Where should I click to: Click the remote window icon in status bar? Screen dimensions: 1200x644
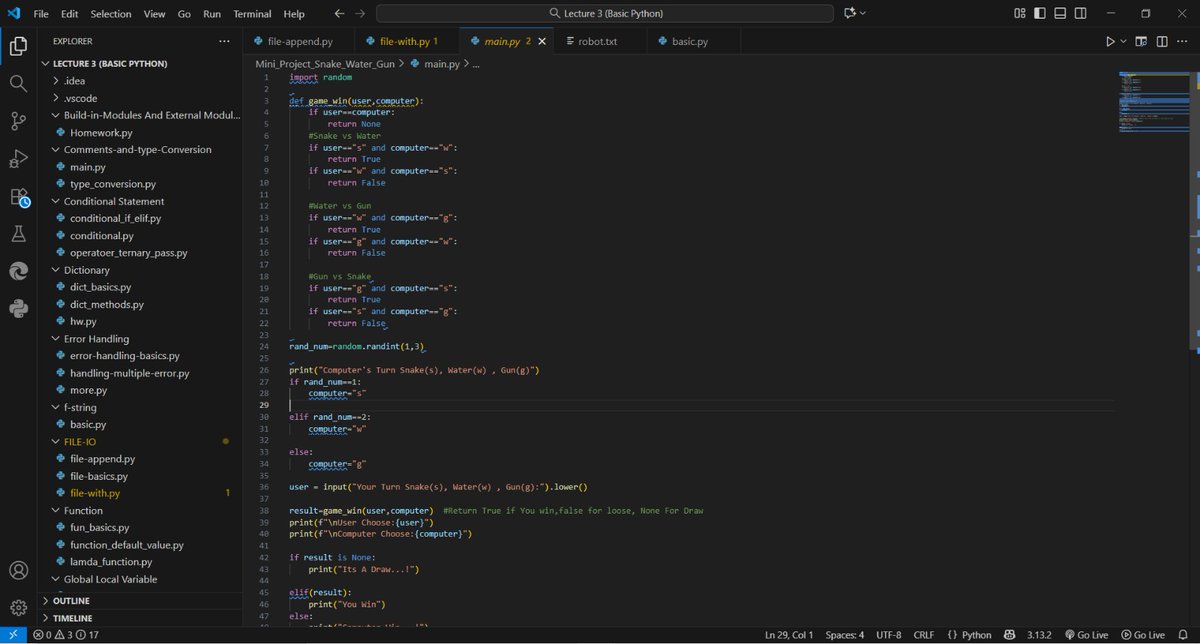pos(13,635)
